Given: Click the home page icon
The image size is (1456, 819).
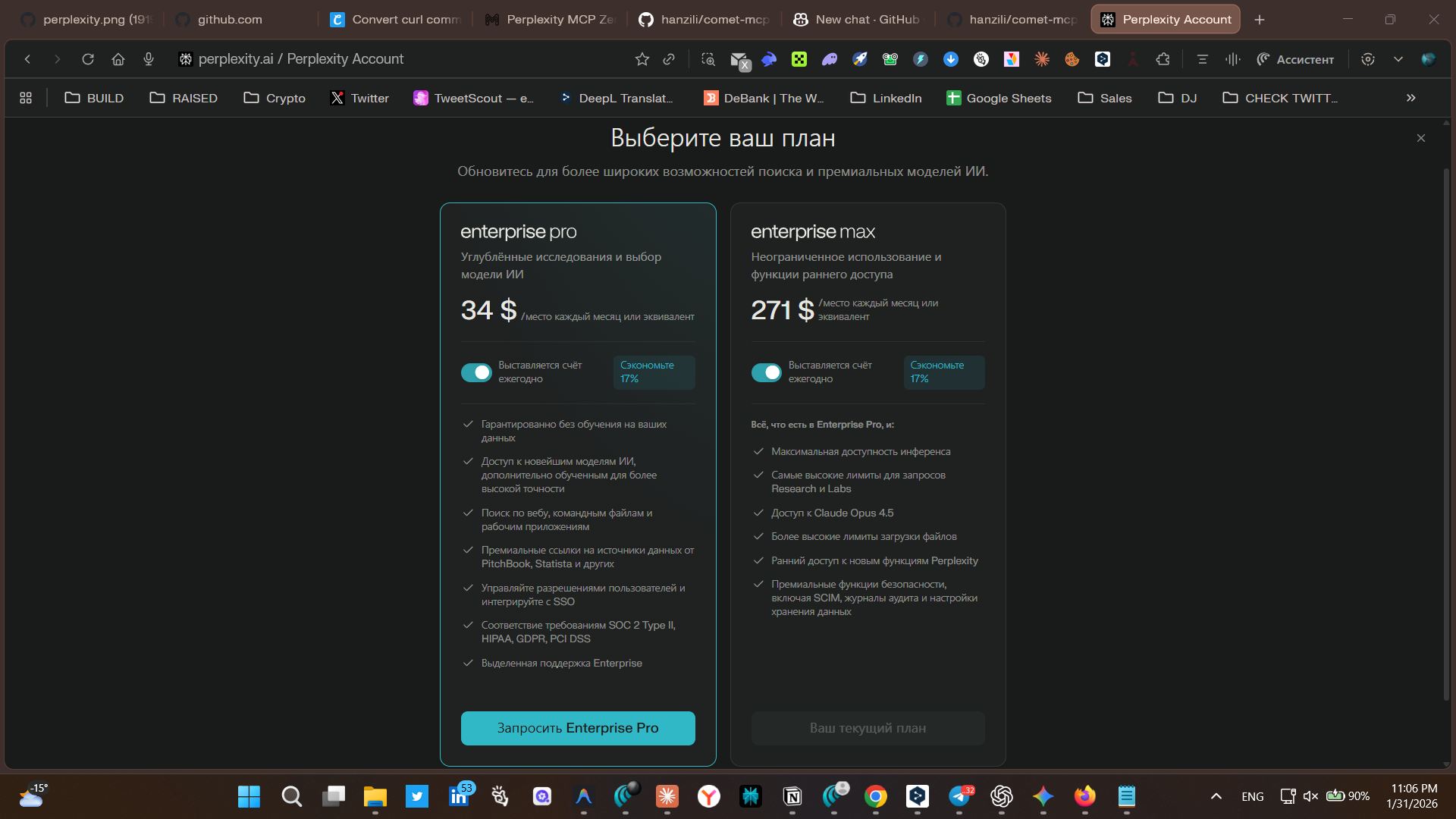Looking at the screenshot, I should tap(118, 59).
